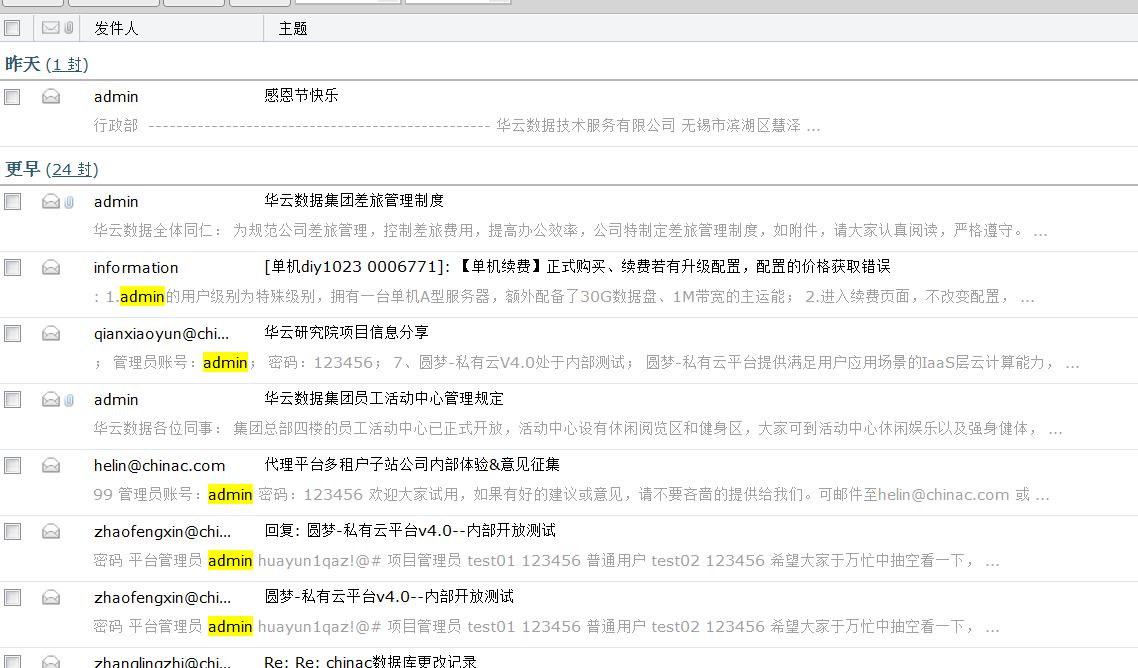Viewport: 1138px width, 668px height.
Task: Check the box for 感恩节快乐 email
Action: pos(12,97)
